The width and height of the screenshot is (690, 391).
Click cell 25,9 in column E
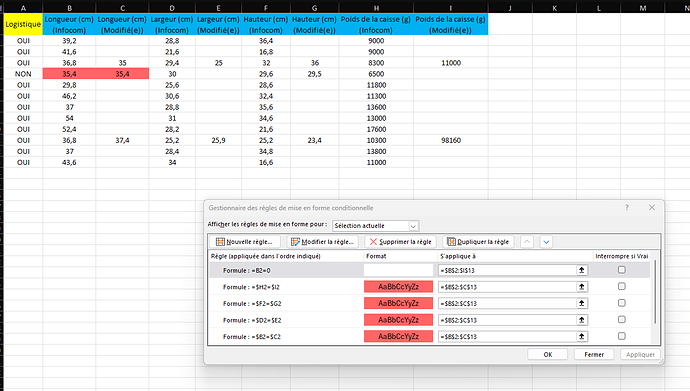click(x=218, y=140)
